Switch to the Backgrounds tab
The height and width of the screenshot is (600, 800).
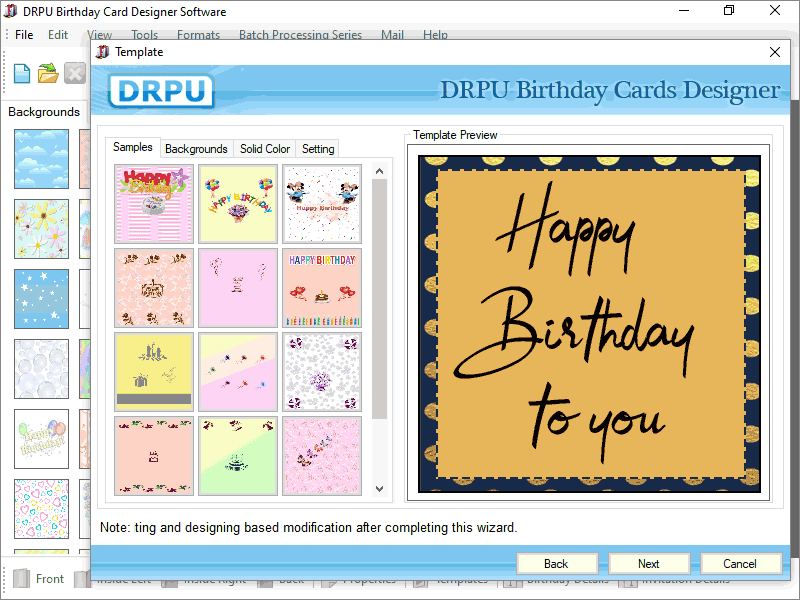[196, 149]
